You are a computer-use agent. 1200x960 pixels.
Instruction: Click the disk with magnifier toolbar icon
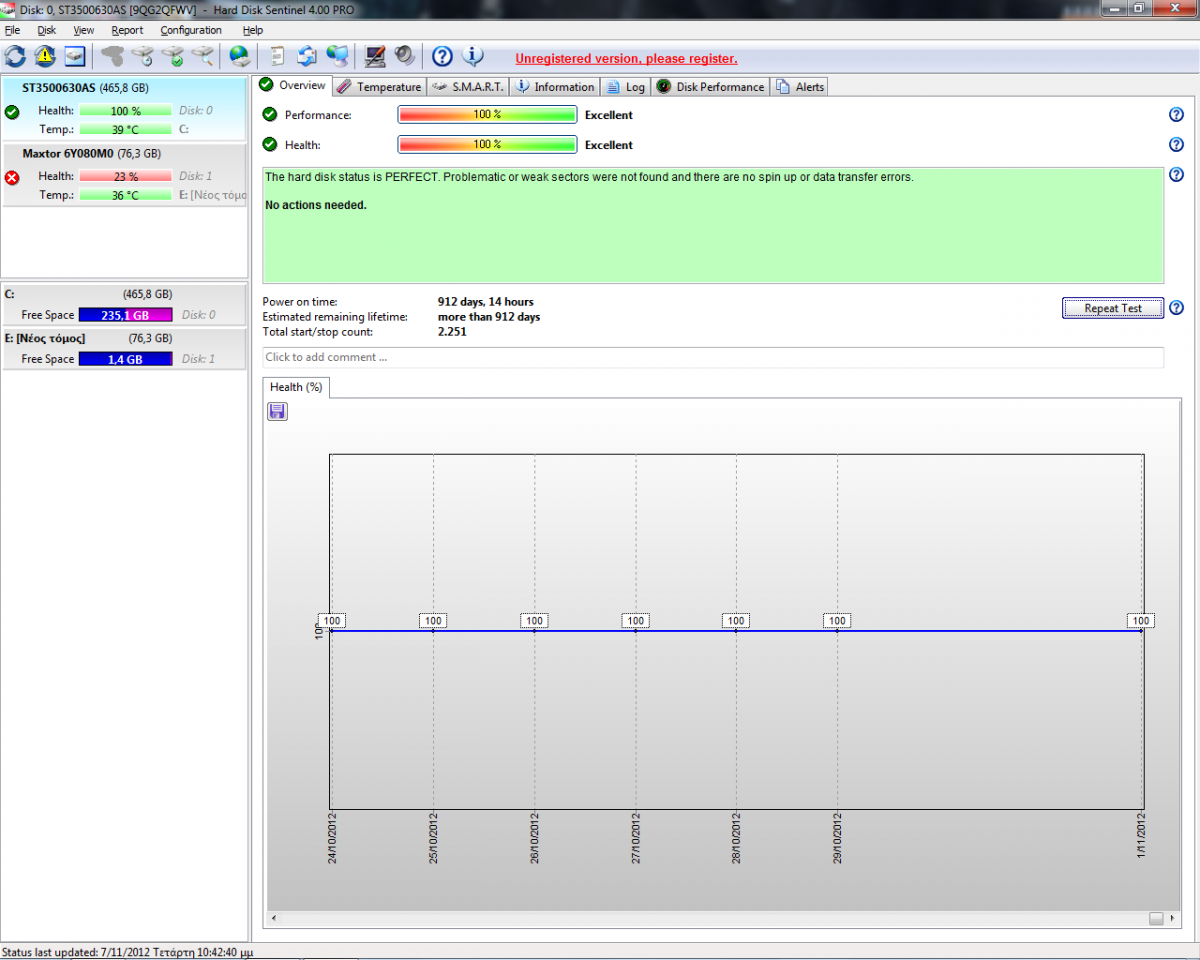(x=203, y=56)
